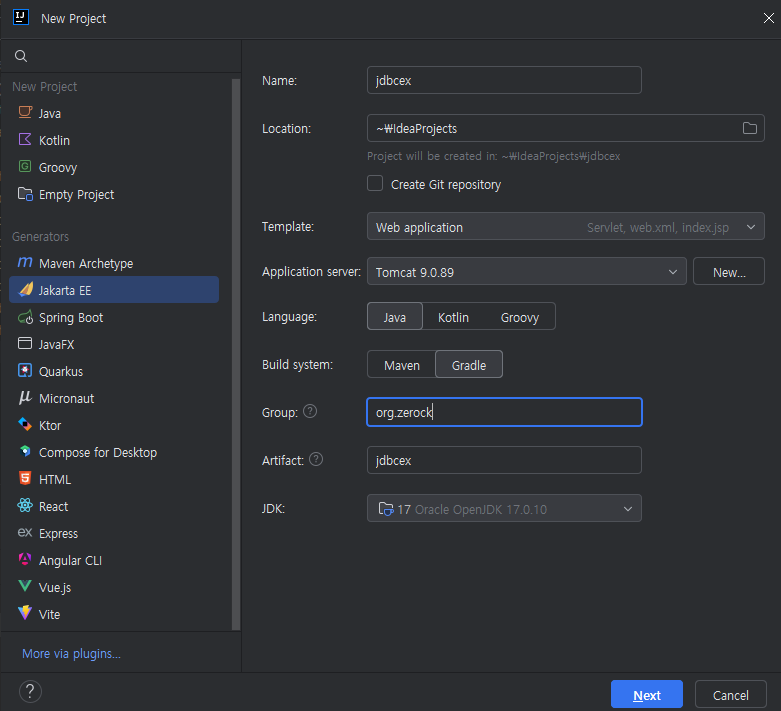Select Groovy as language
The width and height of the screenshot is (781, 711).
tap(520, 317)
